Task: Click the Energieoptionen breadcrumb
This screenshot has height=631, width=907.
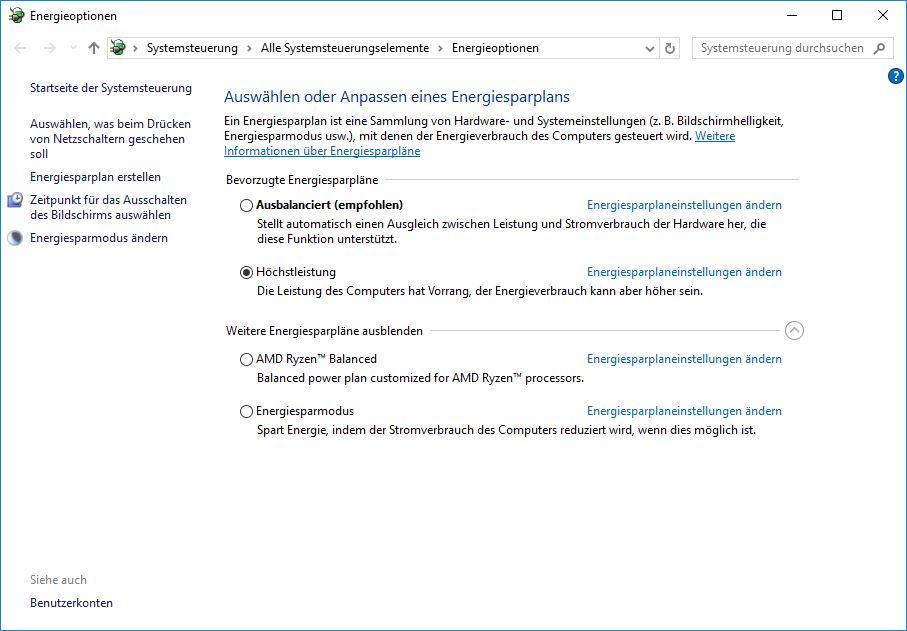Action: point(495,48)
